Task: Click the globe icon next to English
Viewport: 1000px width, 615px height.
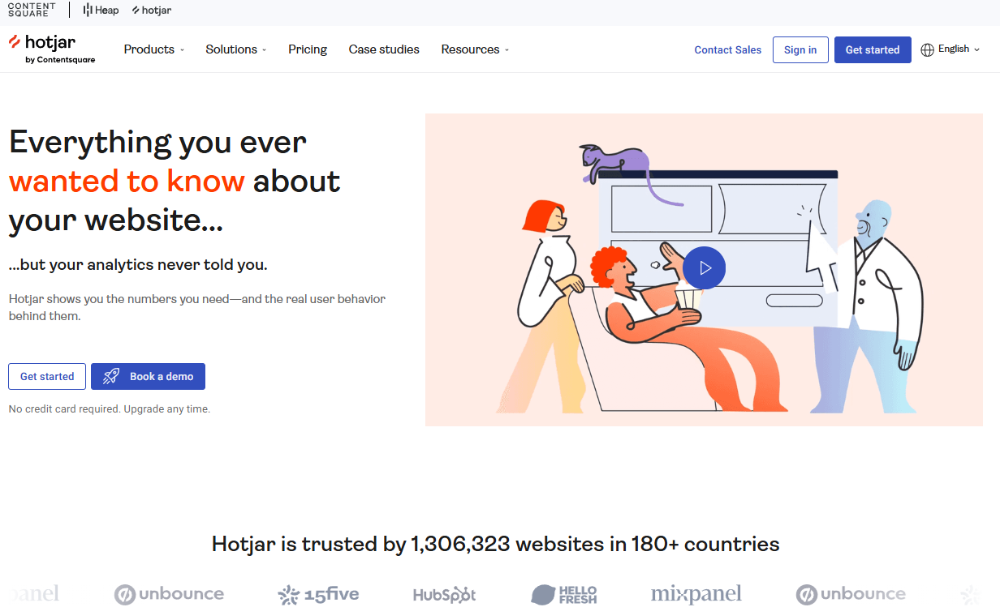Action: tap(929, 48)
